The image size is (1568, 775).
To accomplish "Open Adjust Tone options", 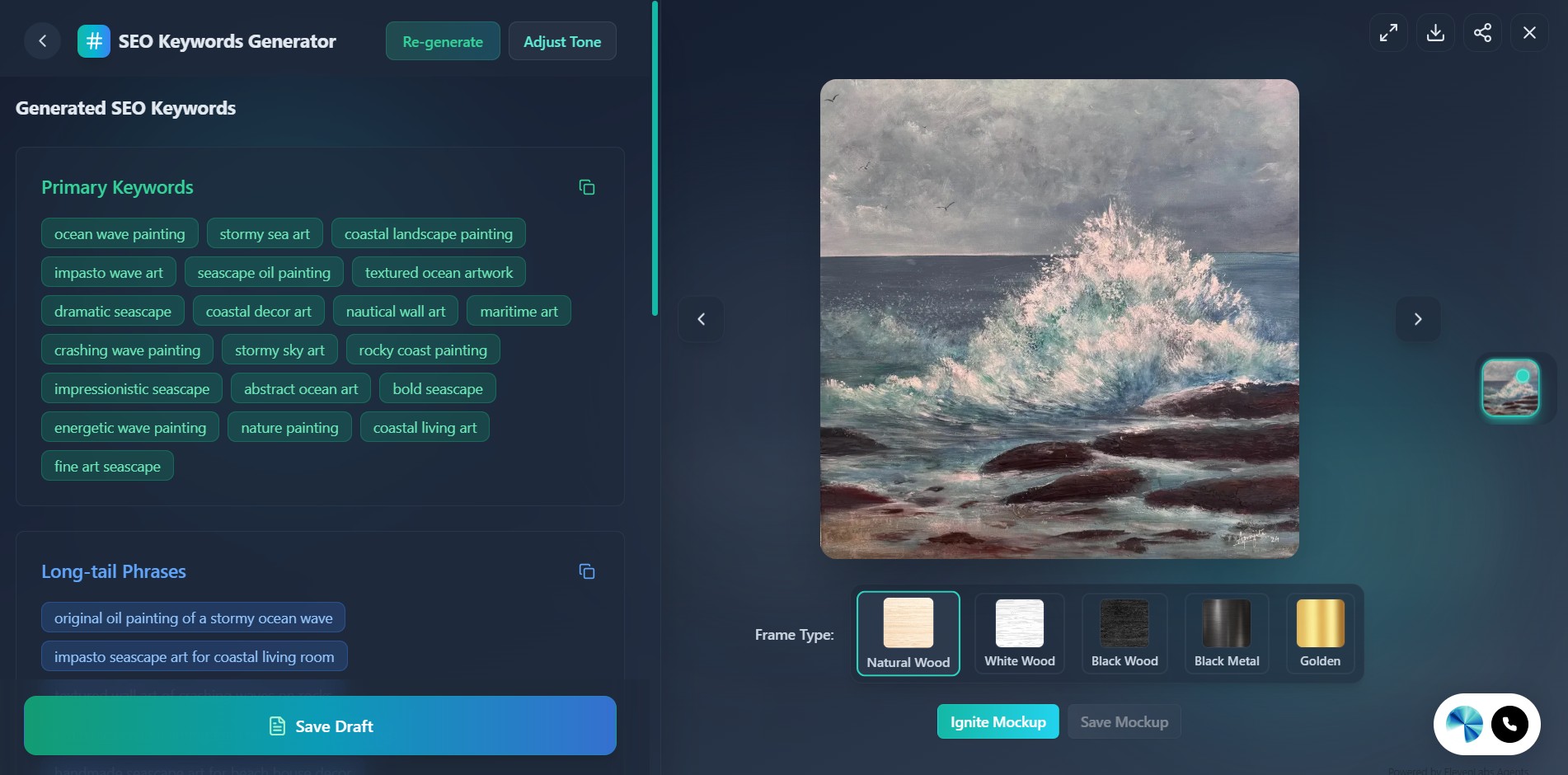I will coord(561,41).
